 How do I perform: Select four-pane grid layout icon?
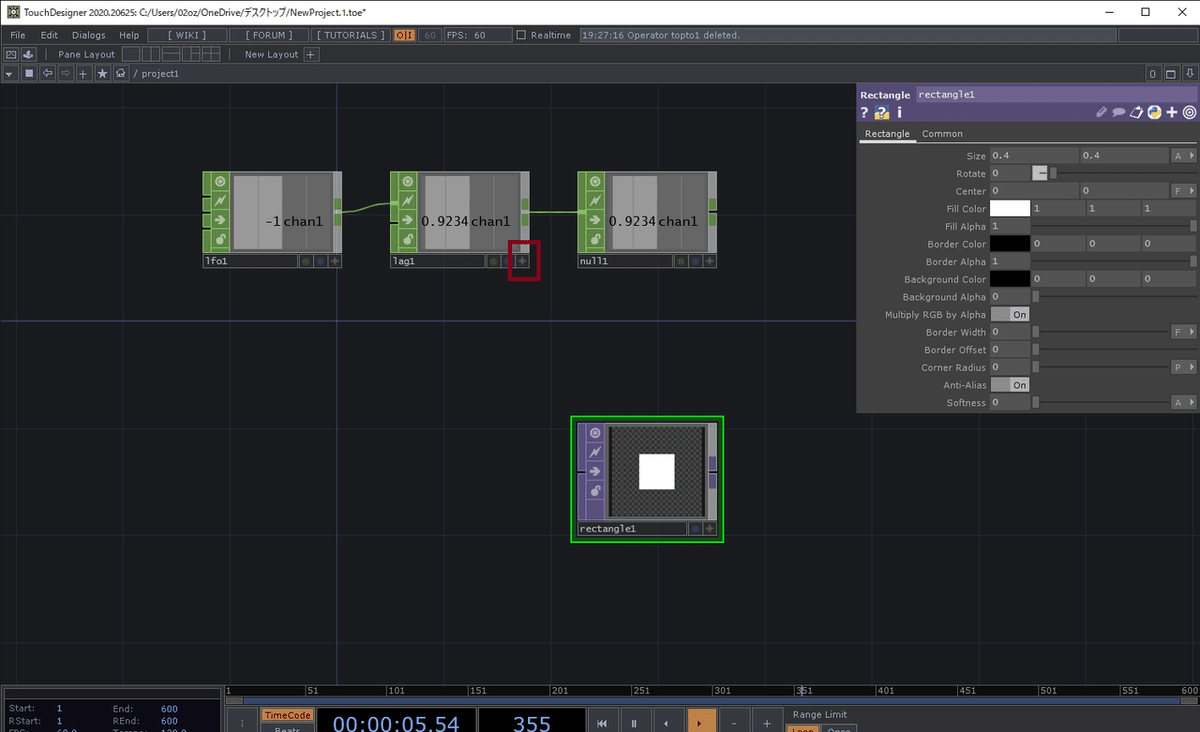(211, 54)
